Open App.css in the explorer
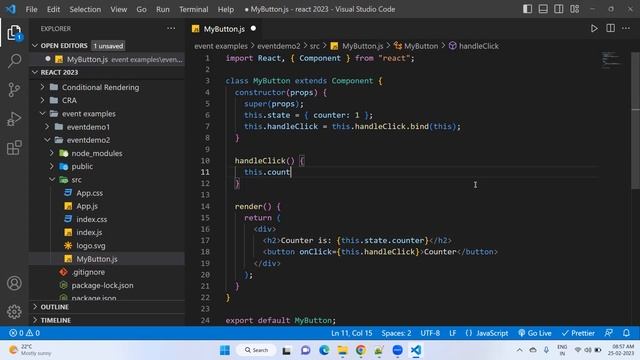Image resolution: width=640 pixels, height=360 pixels. coord(89,193)
